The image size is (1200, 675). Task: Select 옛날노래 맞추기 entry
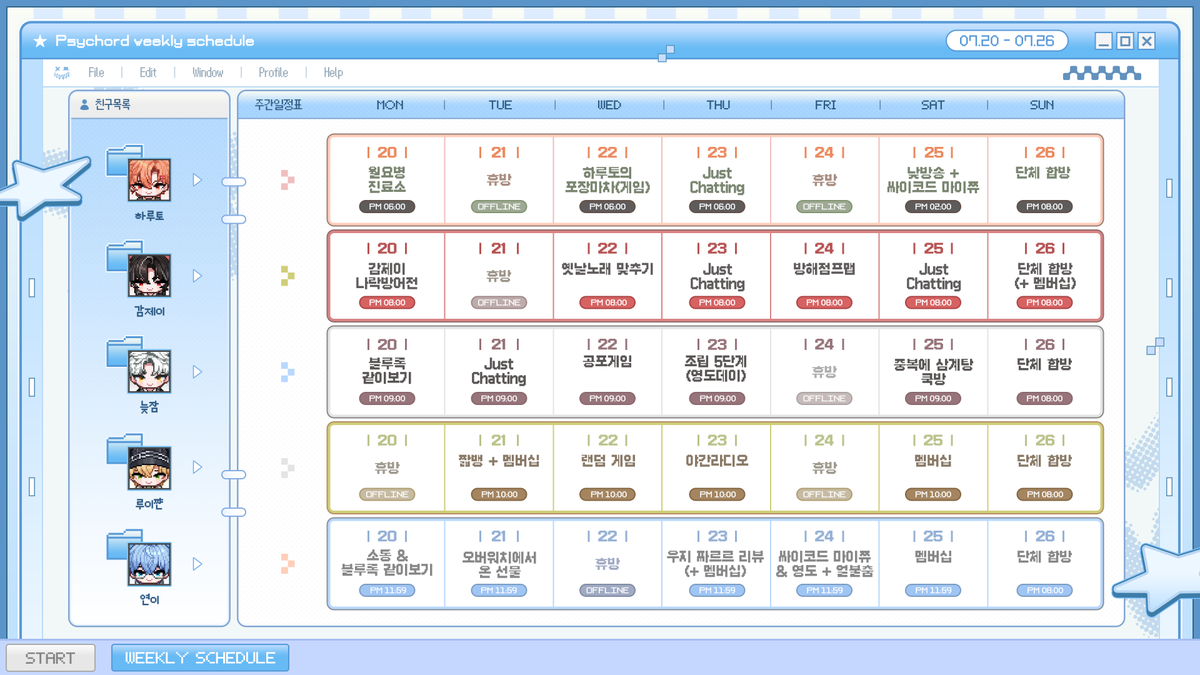(608, 269)
